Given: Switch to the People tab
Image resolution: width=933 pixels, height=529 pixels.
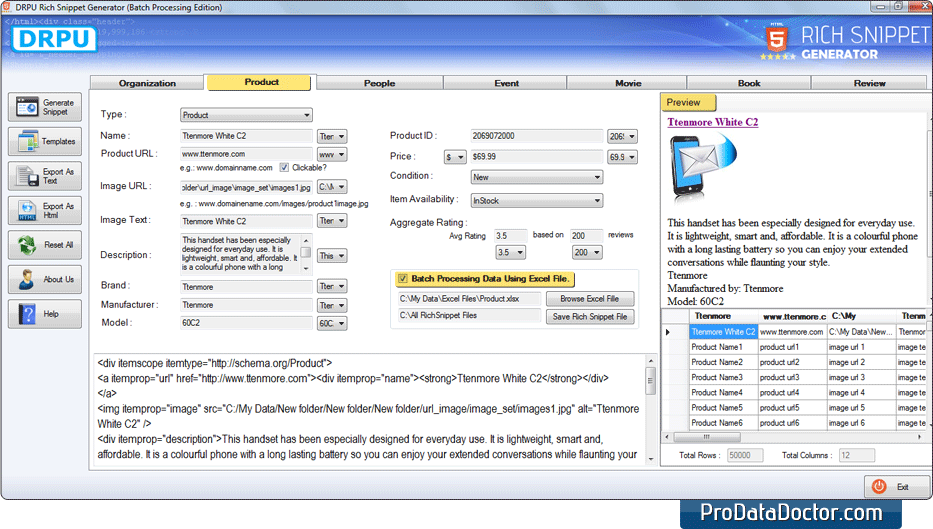Looking at the screenshot, I should (x=380, y=83).
